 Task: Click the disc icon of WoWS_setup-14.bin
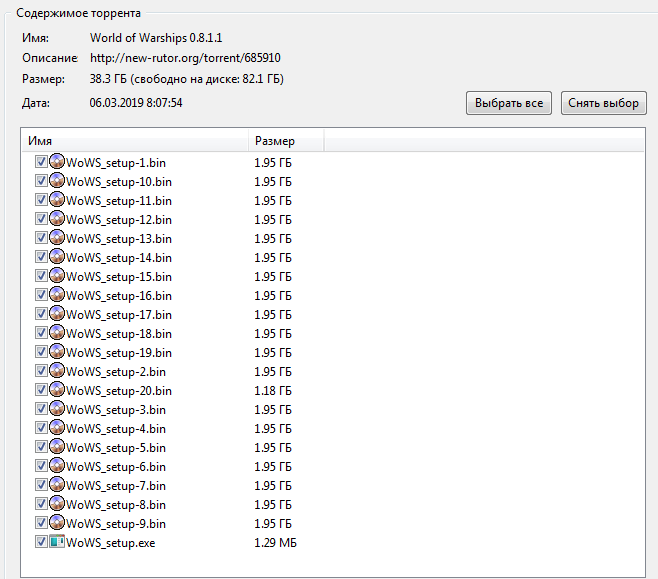(x=57, y=257)
